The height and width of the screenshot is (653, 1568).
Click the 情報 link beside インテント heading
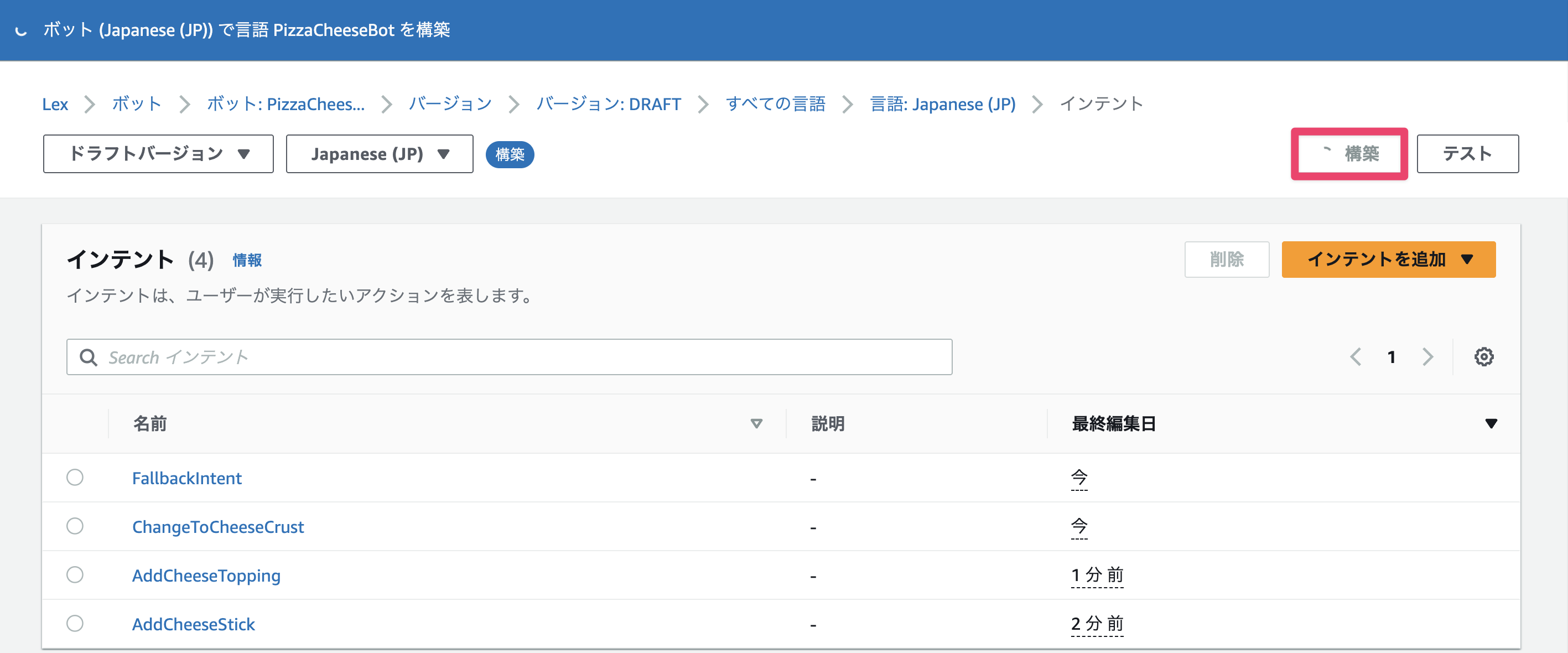pyautogui.click(x=247, y=260)
